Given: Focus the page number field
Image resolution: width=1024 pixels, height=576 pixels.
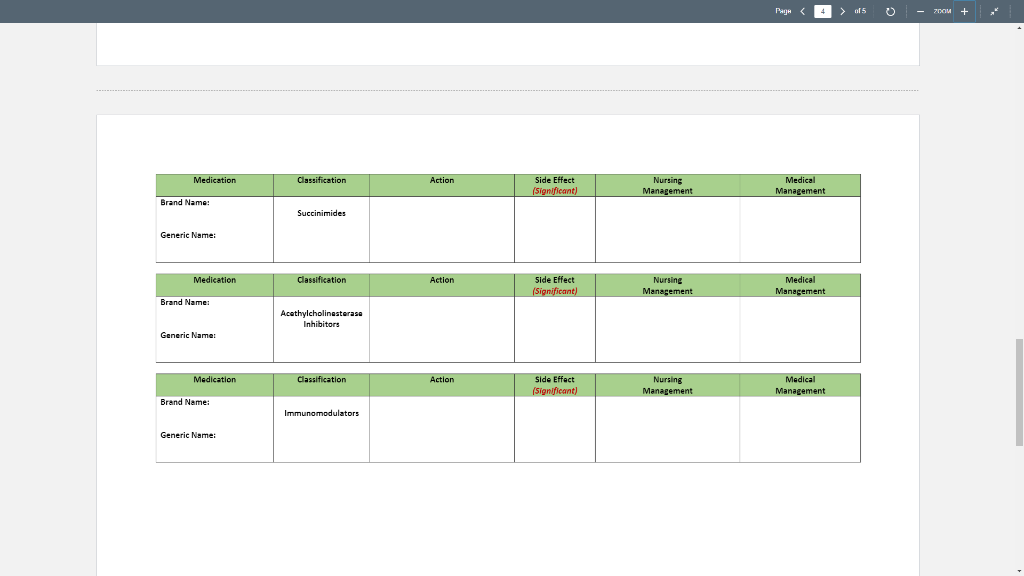Looking at the screenshot, I should (x=823, y=11).
